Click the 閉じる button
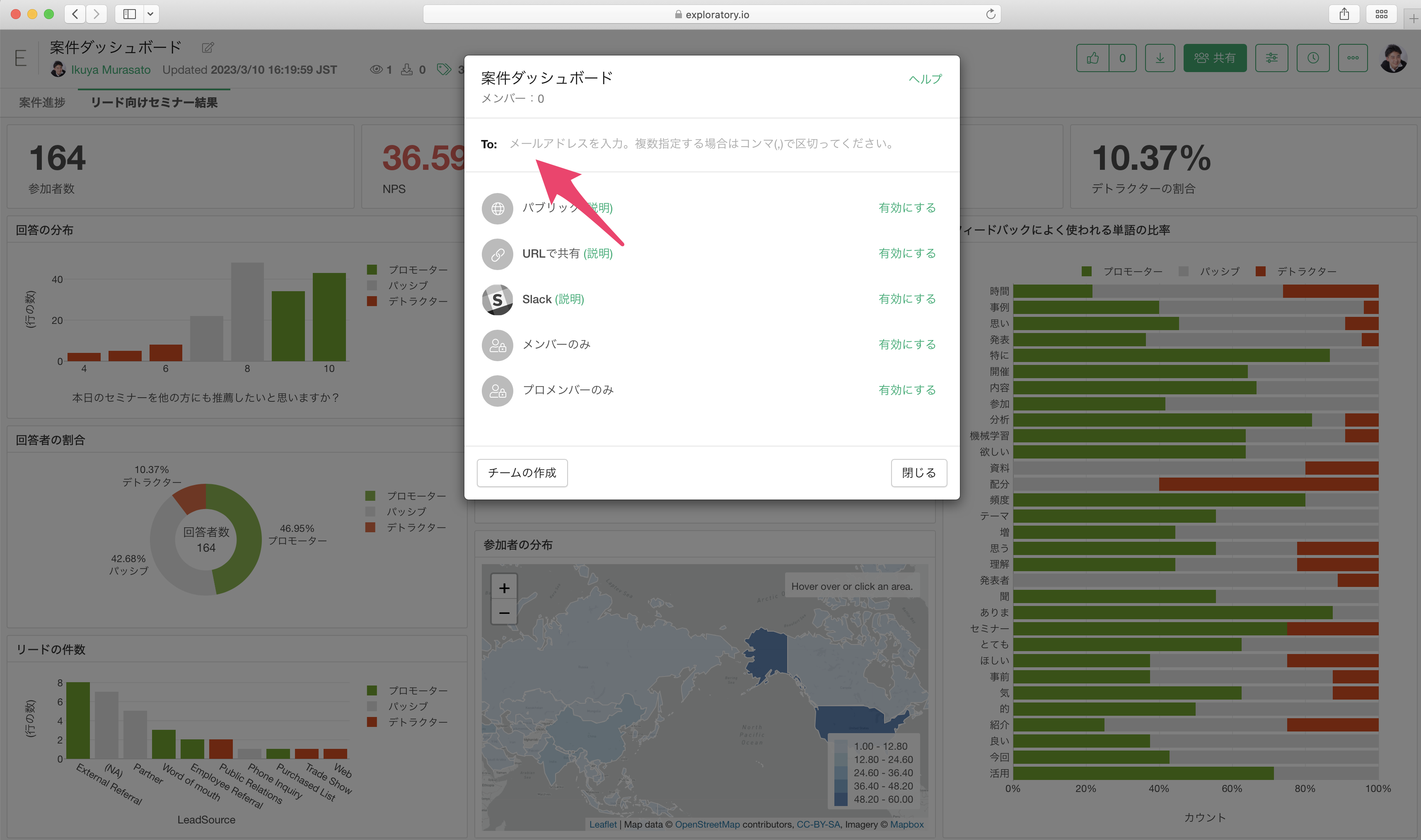1421x840 pixels. point(919,473)
